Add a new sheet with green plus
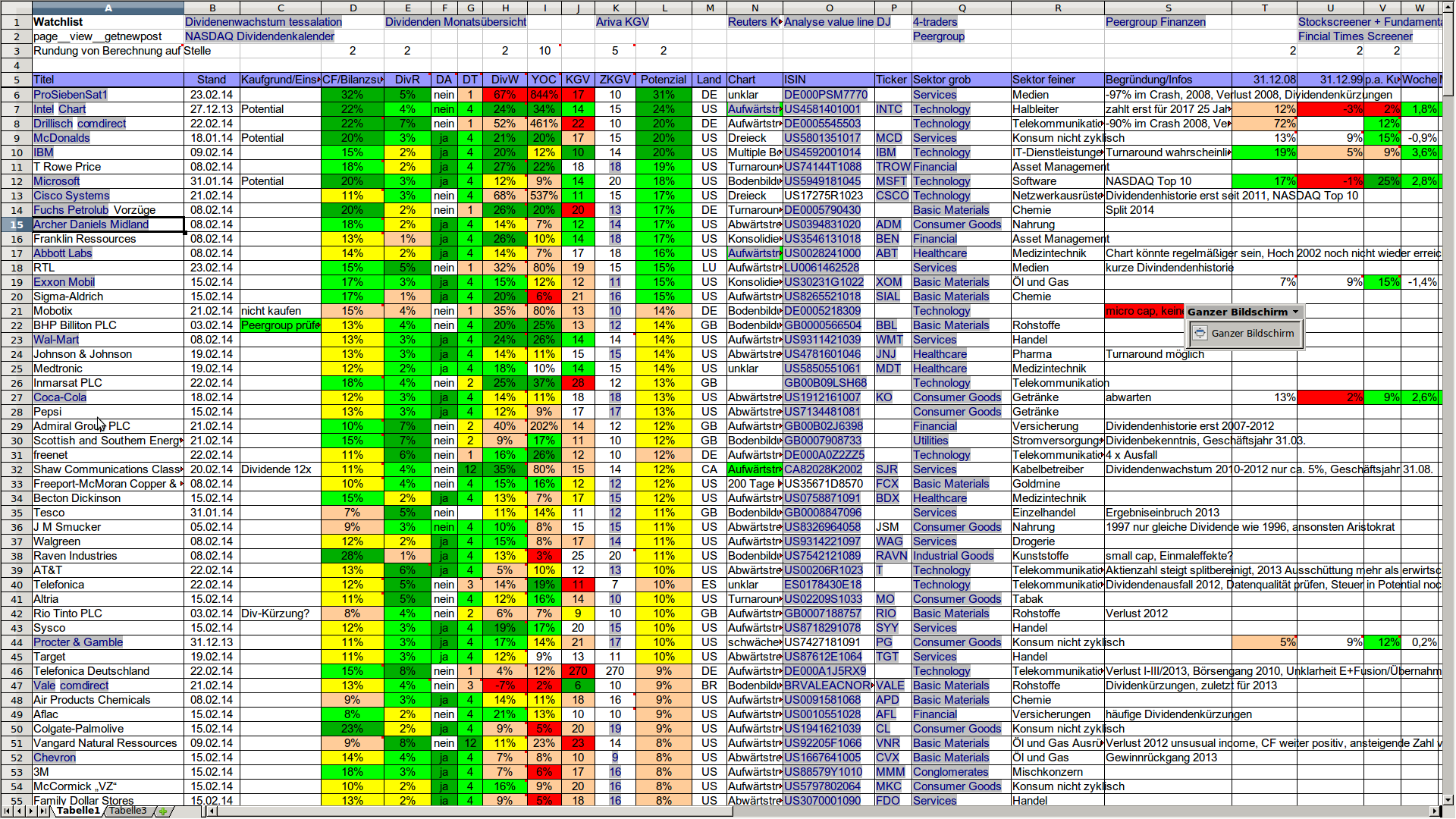 pos(162,811)
